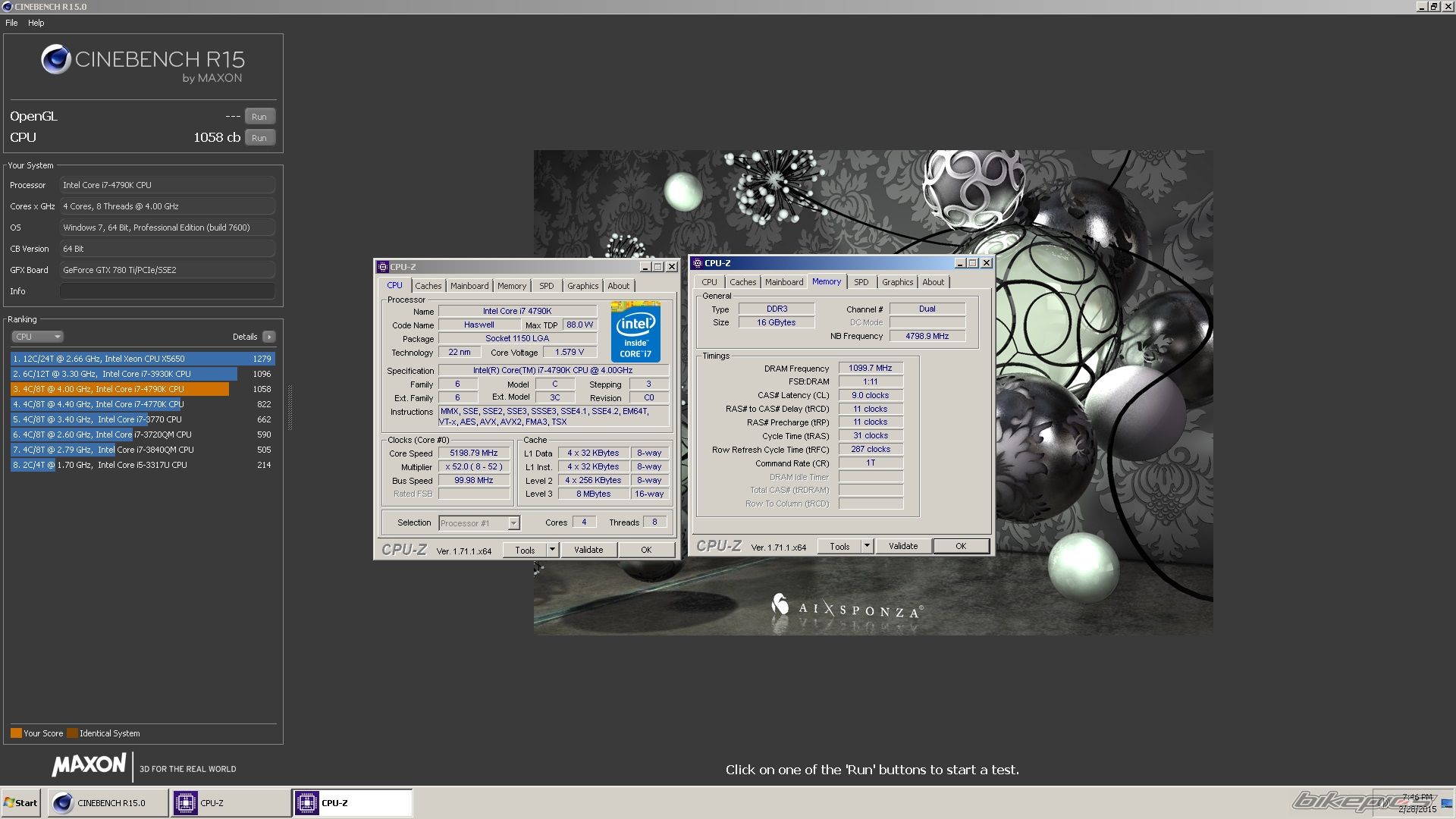The width and height of the screenshot is (1456, 819).
Task: Open Tools dropdown arrow in right CPU-Z
Action: [x=867, y=547]
